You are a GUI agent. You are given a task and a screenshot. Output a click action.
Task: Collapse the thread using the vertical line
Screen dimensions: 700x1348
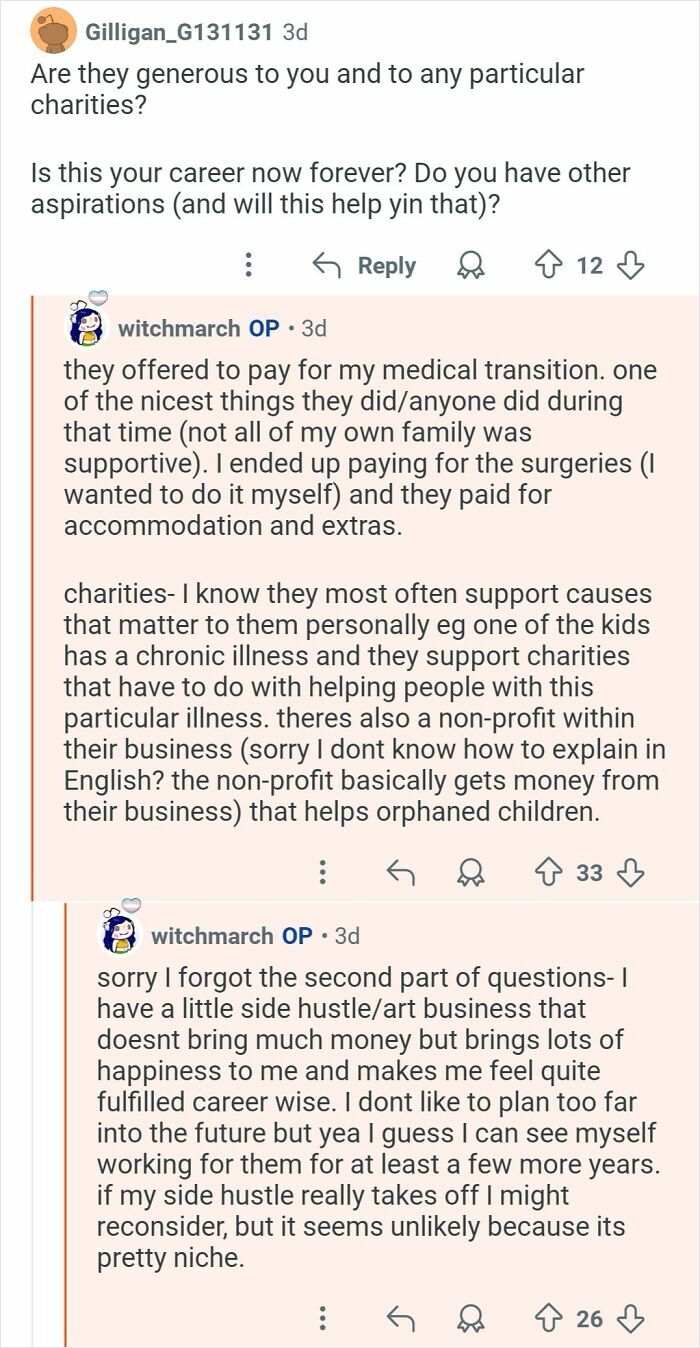37,700
